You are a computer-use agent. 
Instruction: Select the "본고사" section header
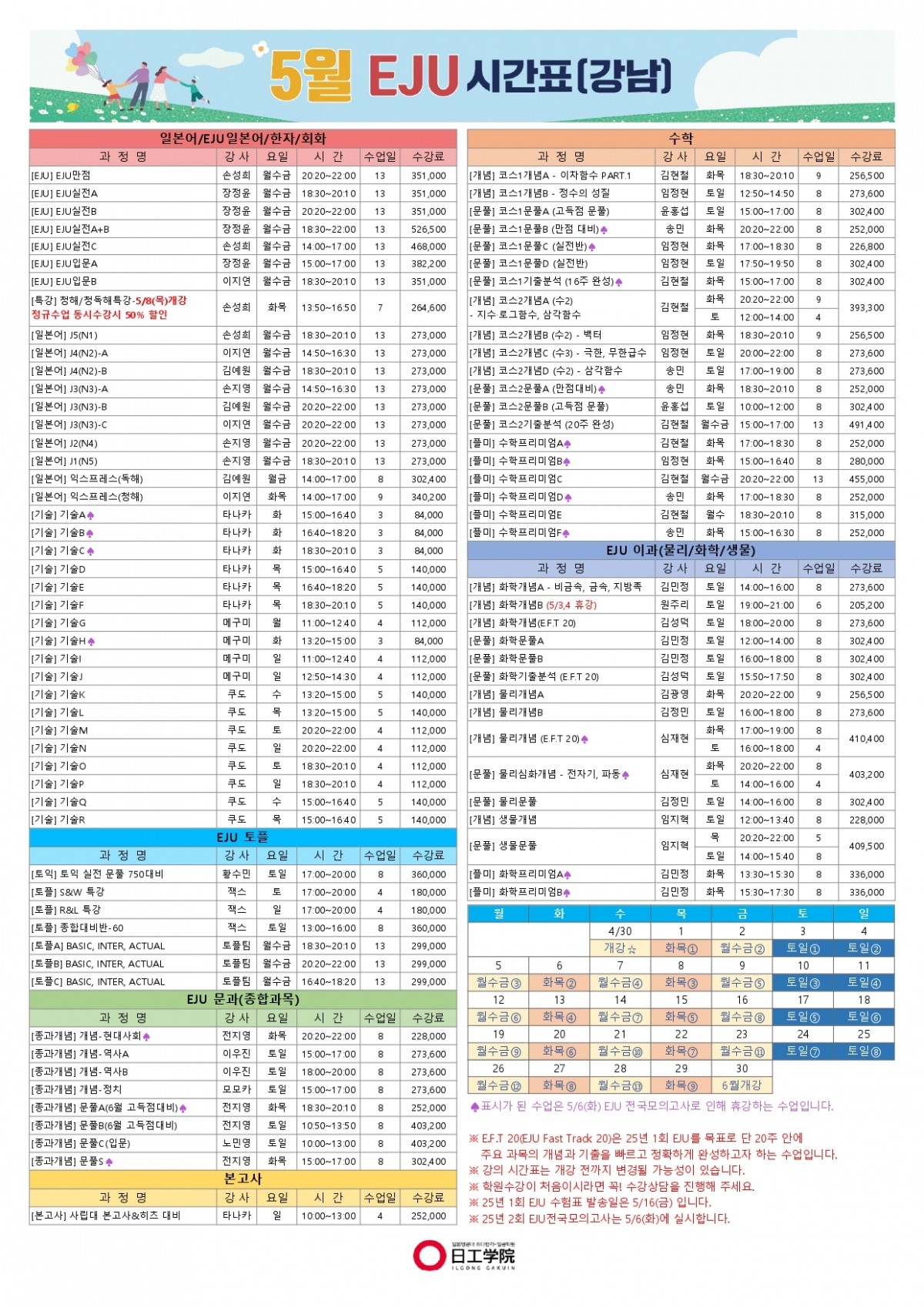click(x=243, y=1179)
